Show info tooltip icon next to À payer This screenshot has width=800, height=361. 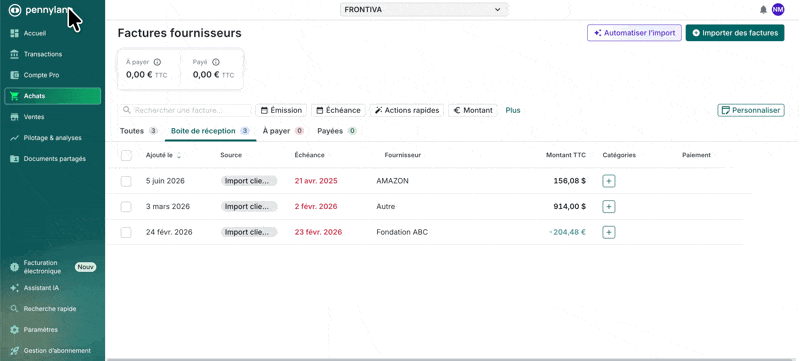click(157, 62)
